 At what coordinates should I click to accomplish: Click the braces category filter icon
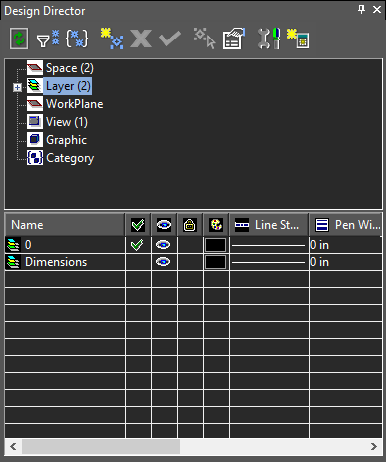tap(77, 39)
